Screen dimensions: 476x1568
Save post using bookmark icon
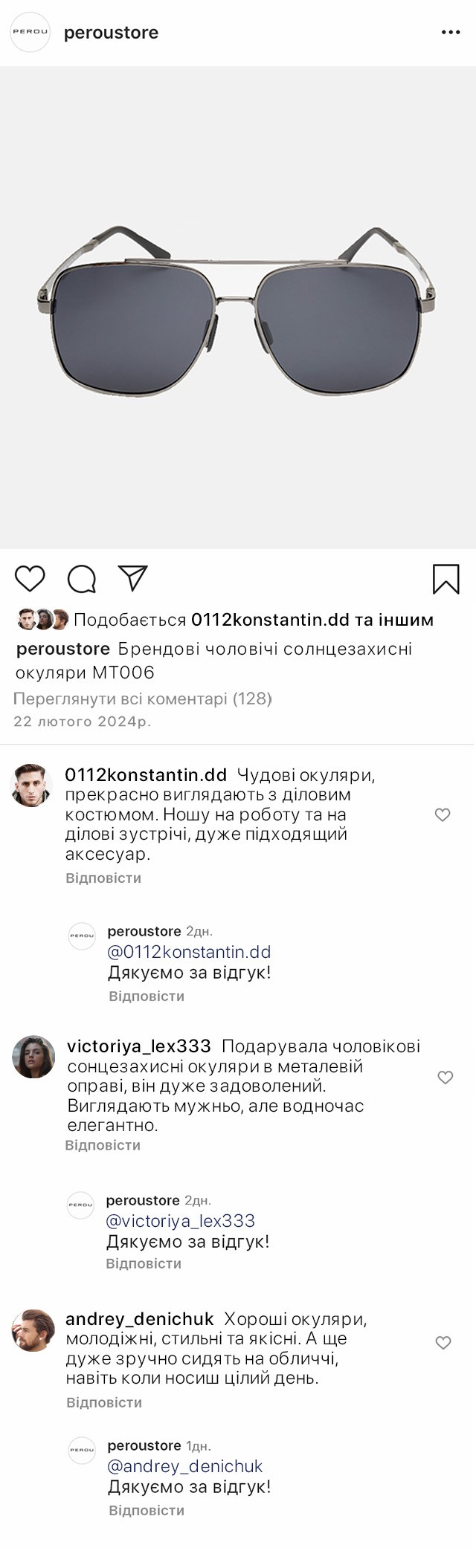pos(446,579)
